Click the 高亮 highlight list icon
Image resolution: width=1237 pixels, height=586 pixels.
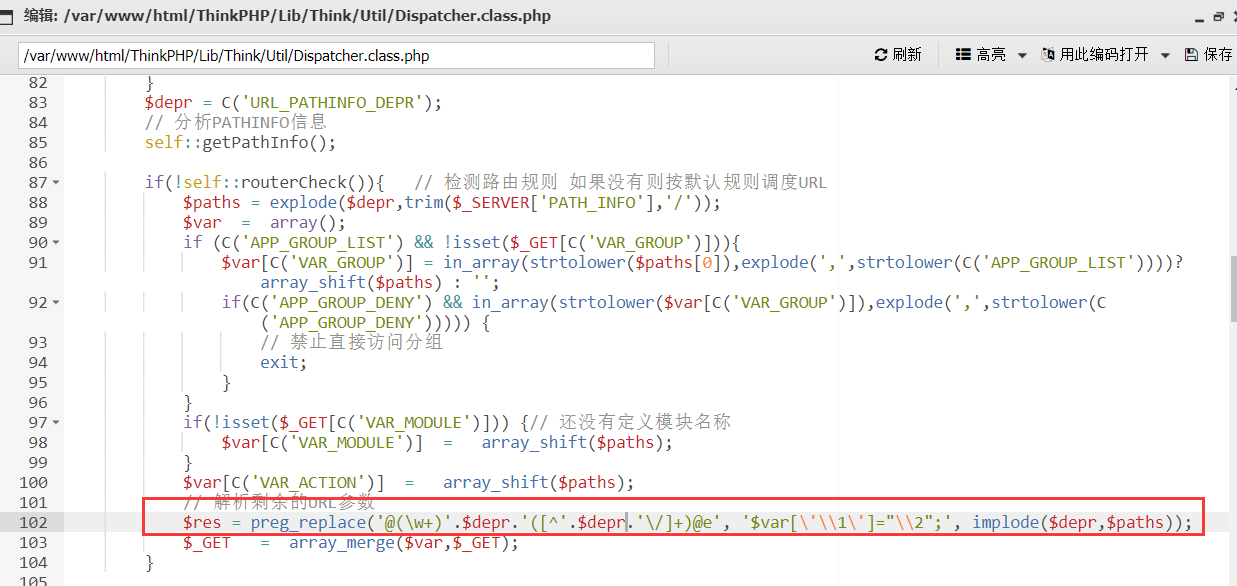964,55
